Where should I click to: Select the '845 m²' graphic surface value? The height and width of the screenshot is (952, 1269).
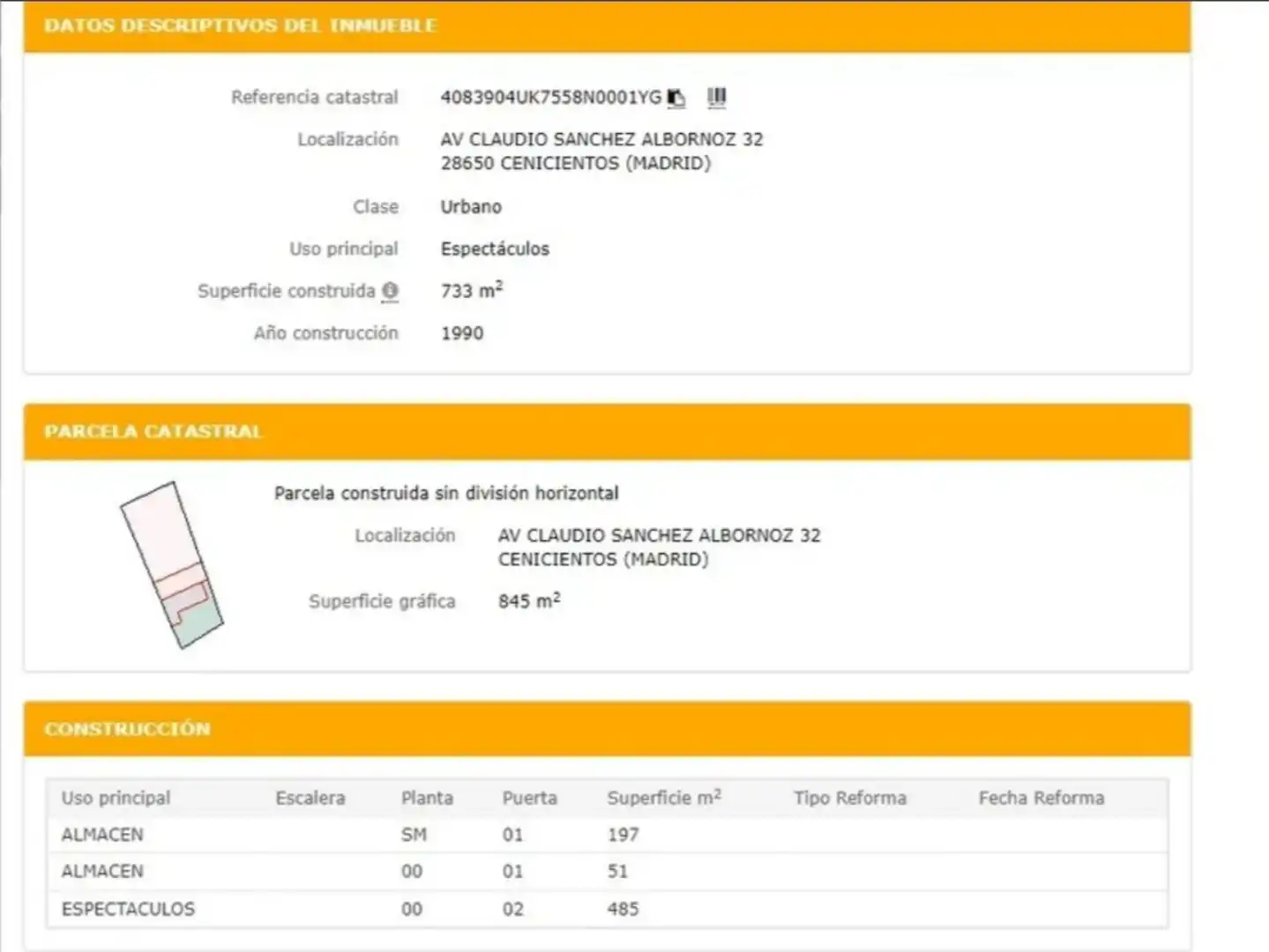tap(529, 600)
